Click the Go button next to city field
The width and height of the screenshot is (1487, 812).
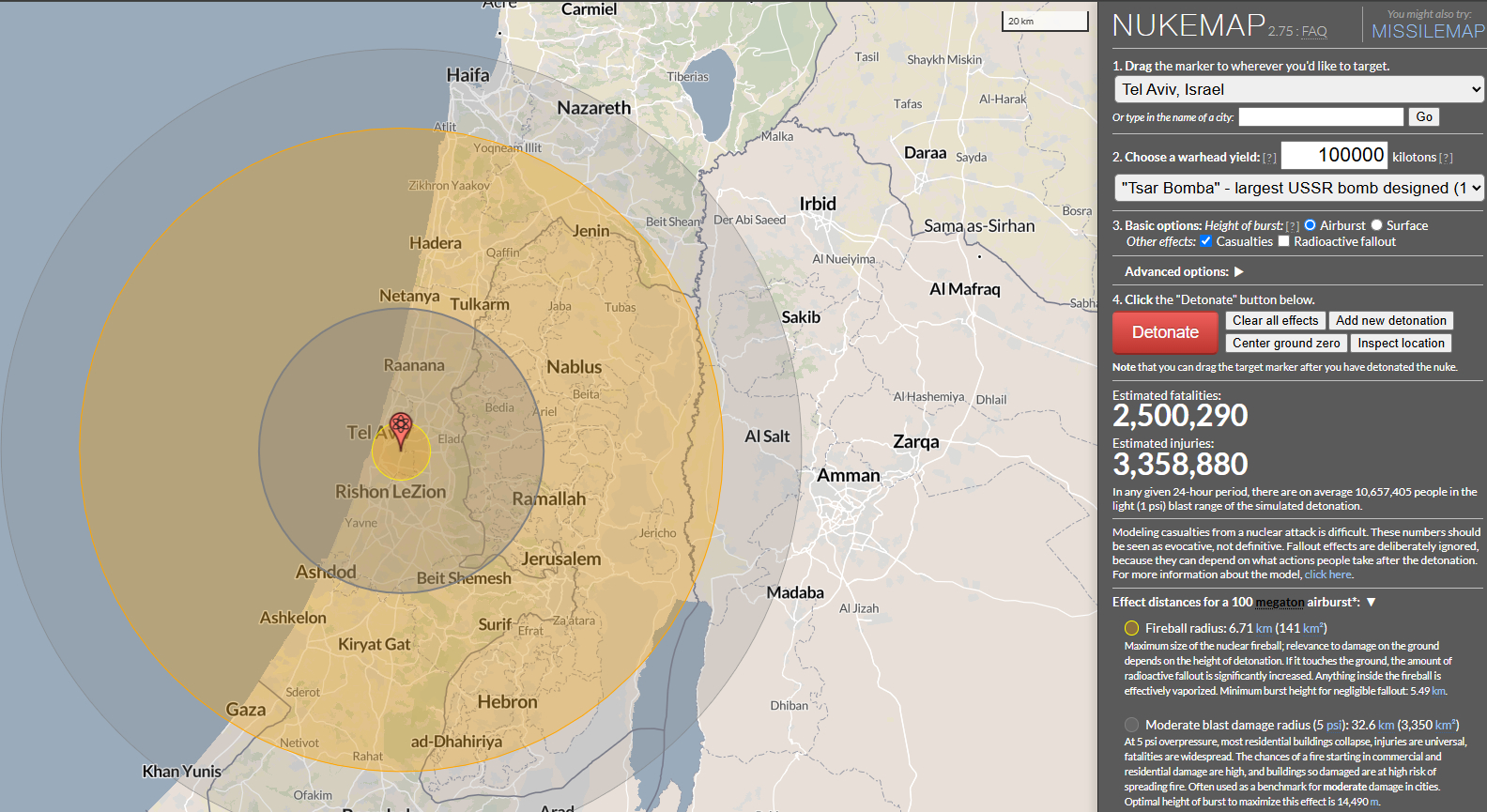[1424, 117]
